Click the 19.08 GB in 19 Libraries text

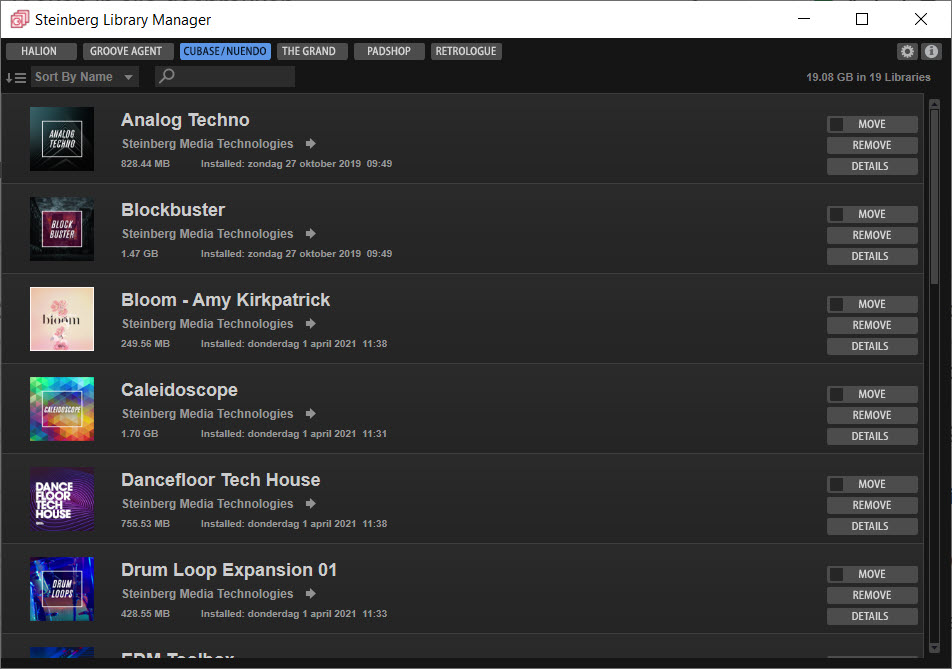868,77
